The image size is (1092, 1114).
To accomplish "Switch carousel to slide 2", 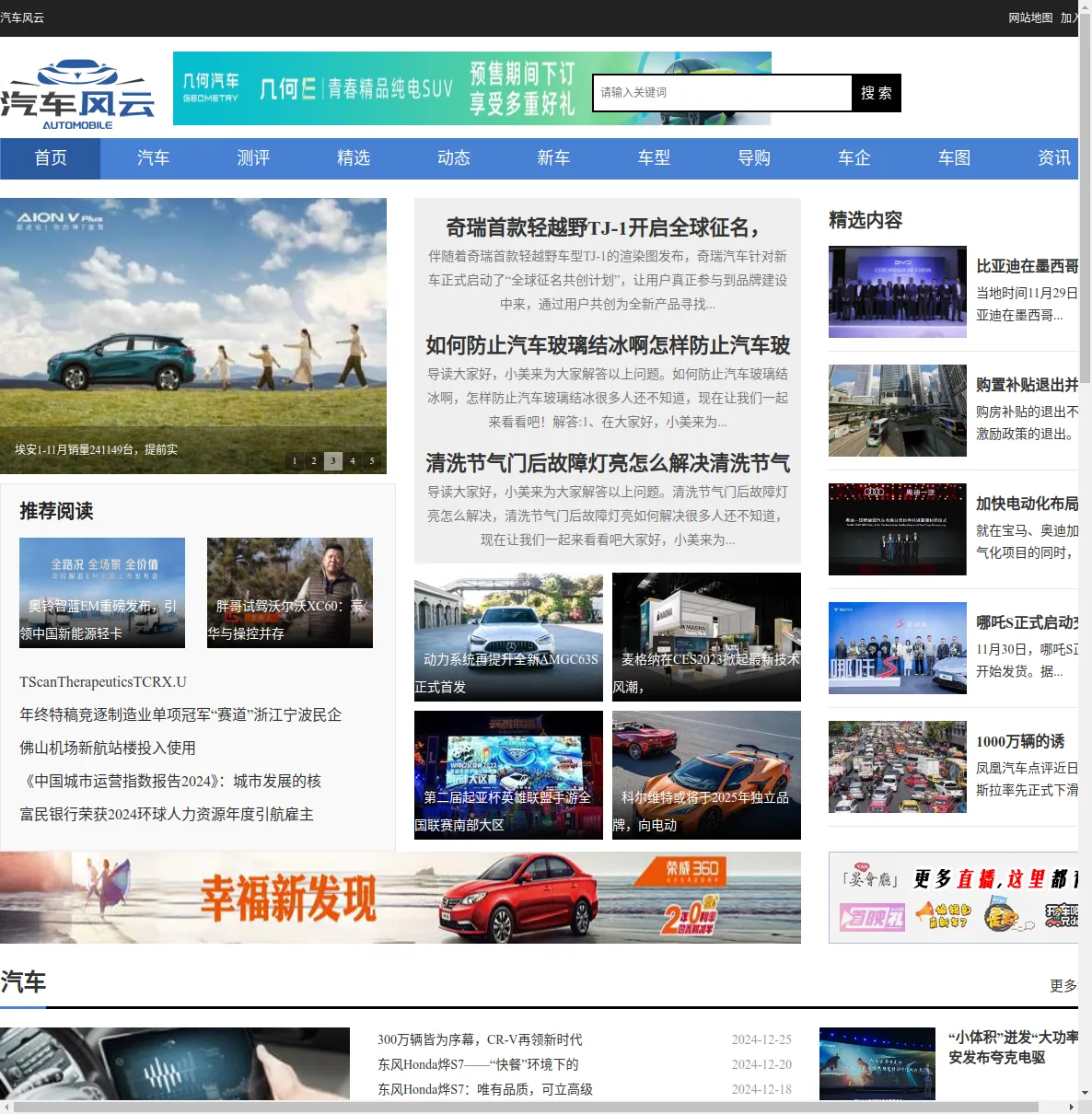I will pos(314,460).
